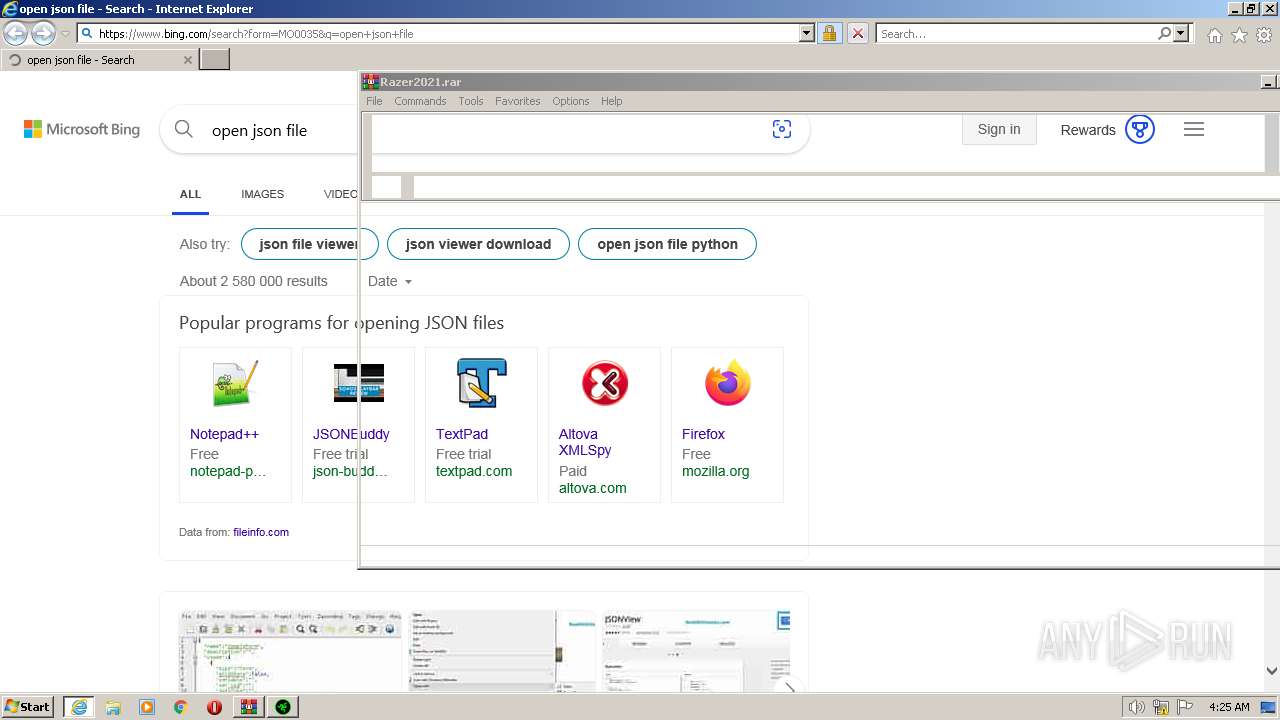
Task: Open Bing visual search camera icon
Action: click(x=782, y=129)
